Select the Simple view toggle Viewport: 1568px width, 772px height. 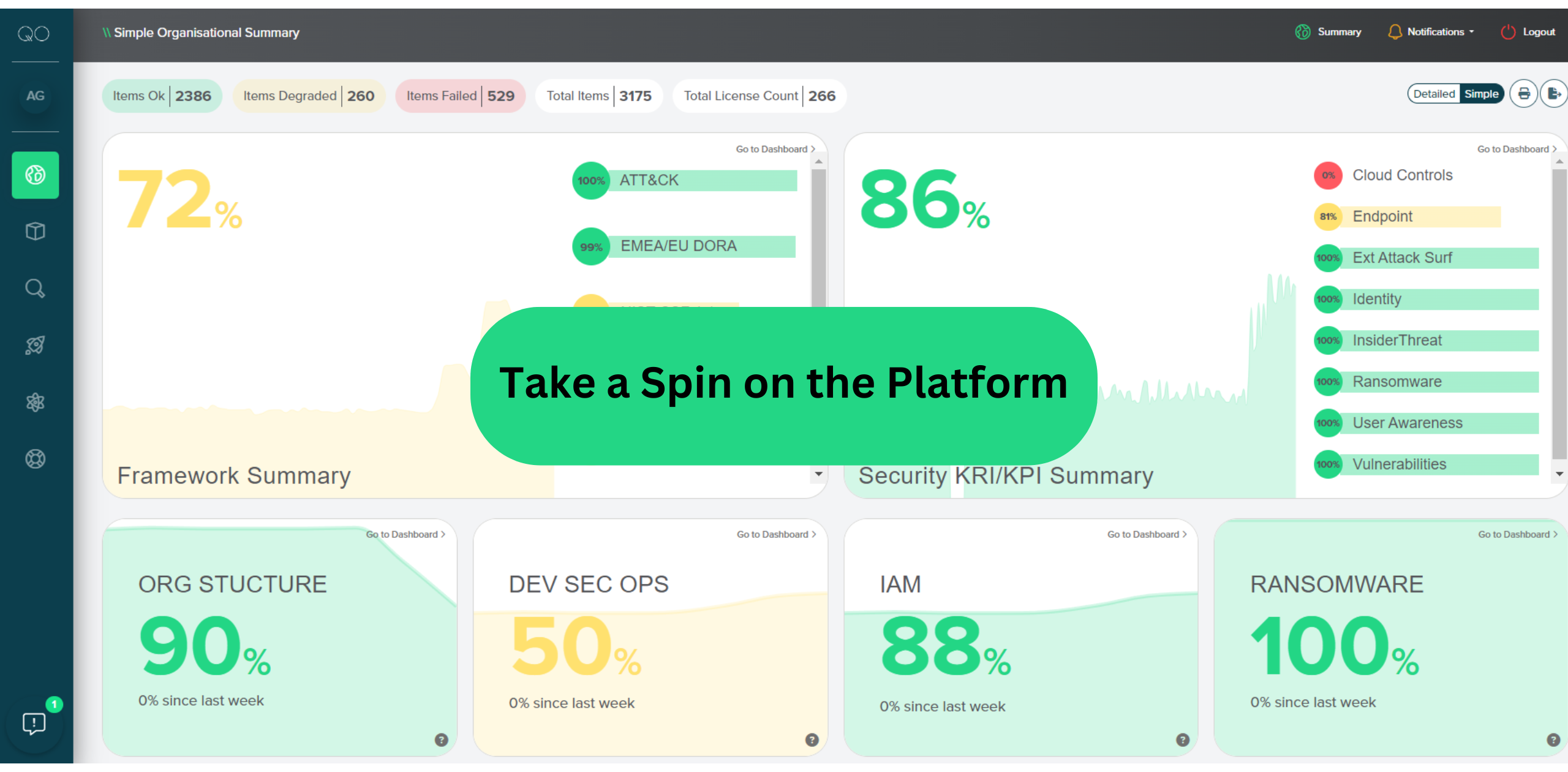1481,94
